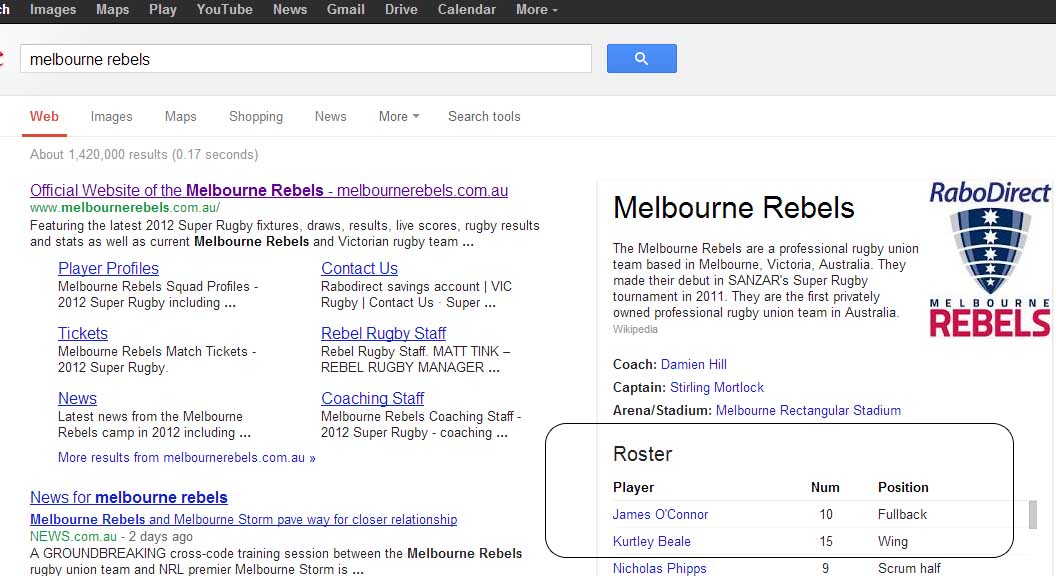Click the 'Scrum half' position cell
Viewport: 1056px width, 576px height.
pos(909,569)
